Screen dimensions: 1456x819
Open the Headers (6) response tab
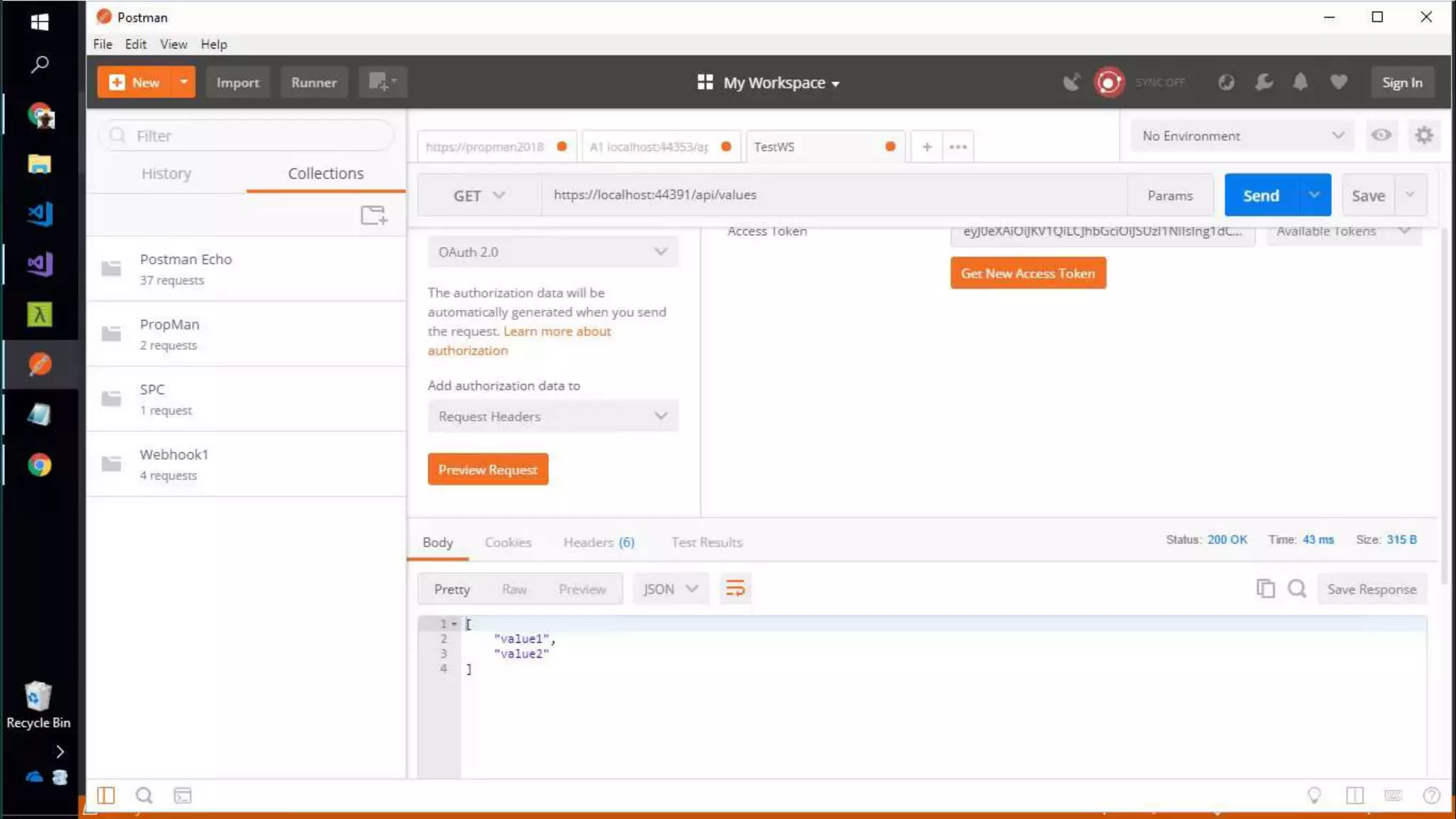(x=599, y=542)
